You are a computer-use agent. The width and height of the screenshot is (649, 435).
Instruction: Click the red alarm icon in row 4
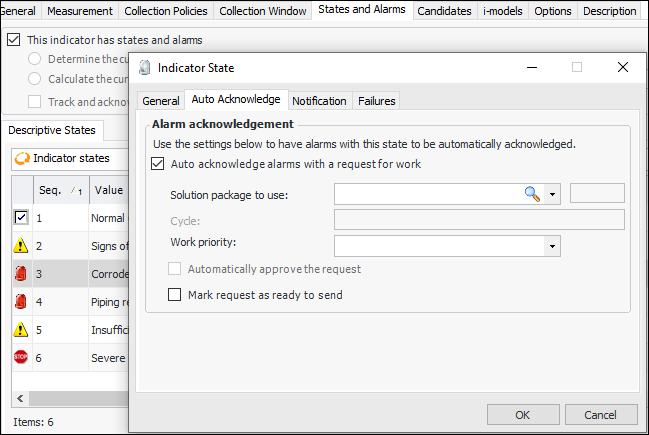(21, 301)
